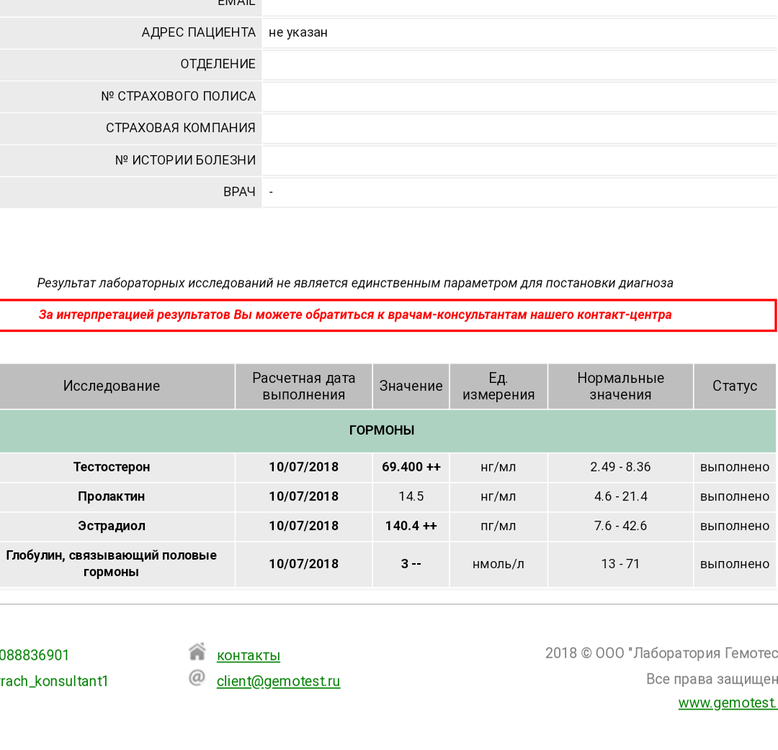
Task: Open the контакты link
Action: 248,656
